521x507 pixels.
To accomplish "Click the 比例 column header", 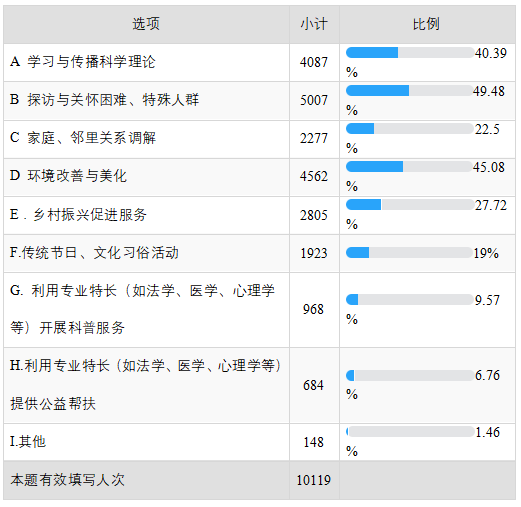I will pyautogui.click(x=427, y=24).
